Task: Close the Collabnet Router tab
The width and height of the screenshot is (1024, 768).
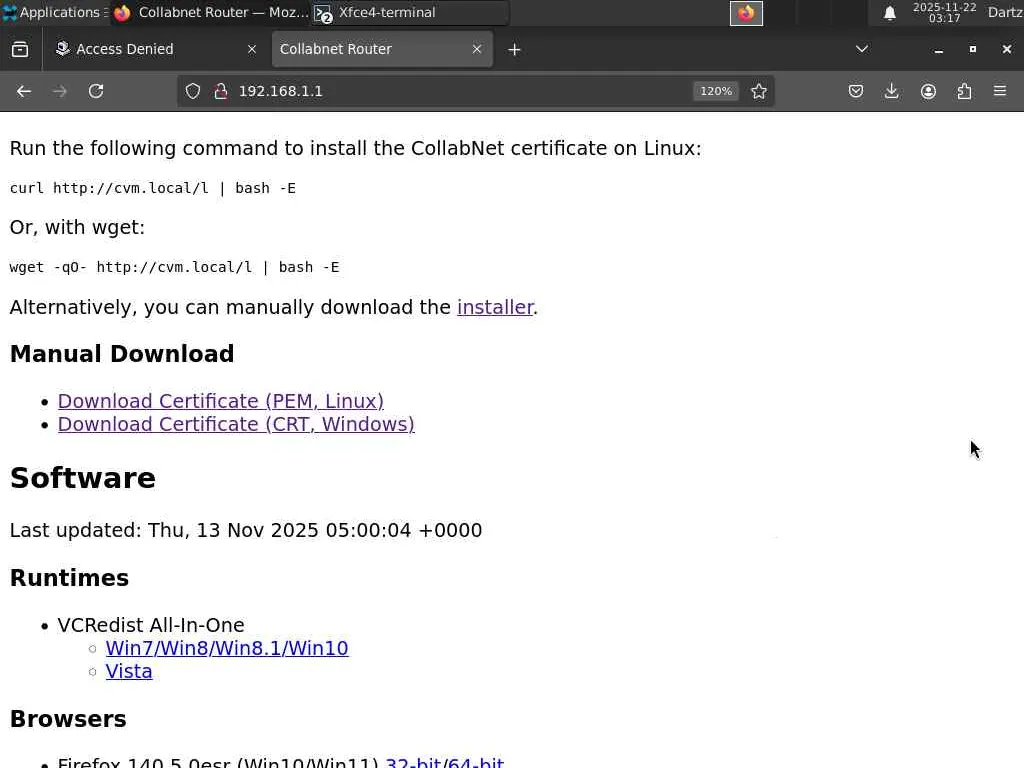Action: pos(477,49)
